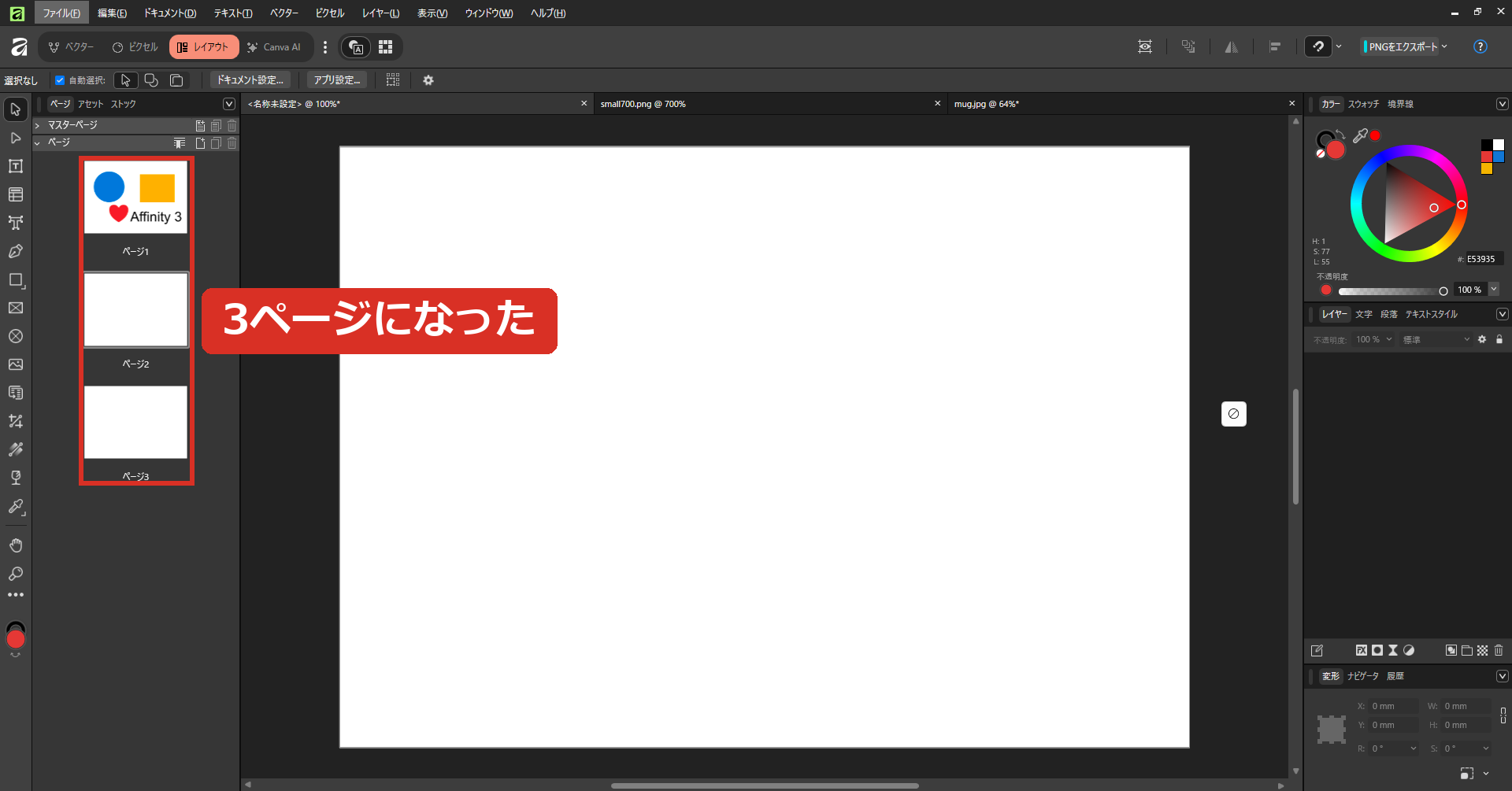
Task: Click the FX layer effects icon
Action: pos(1361,650)
